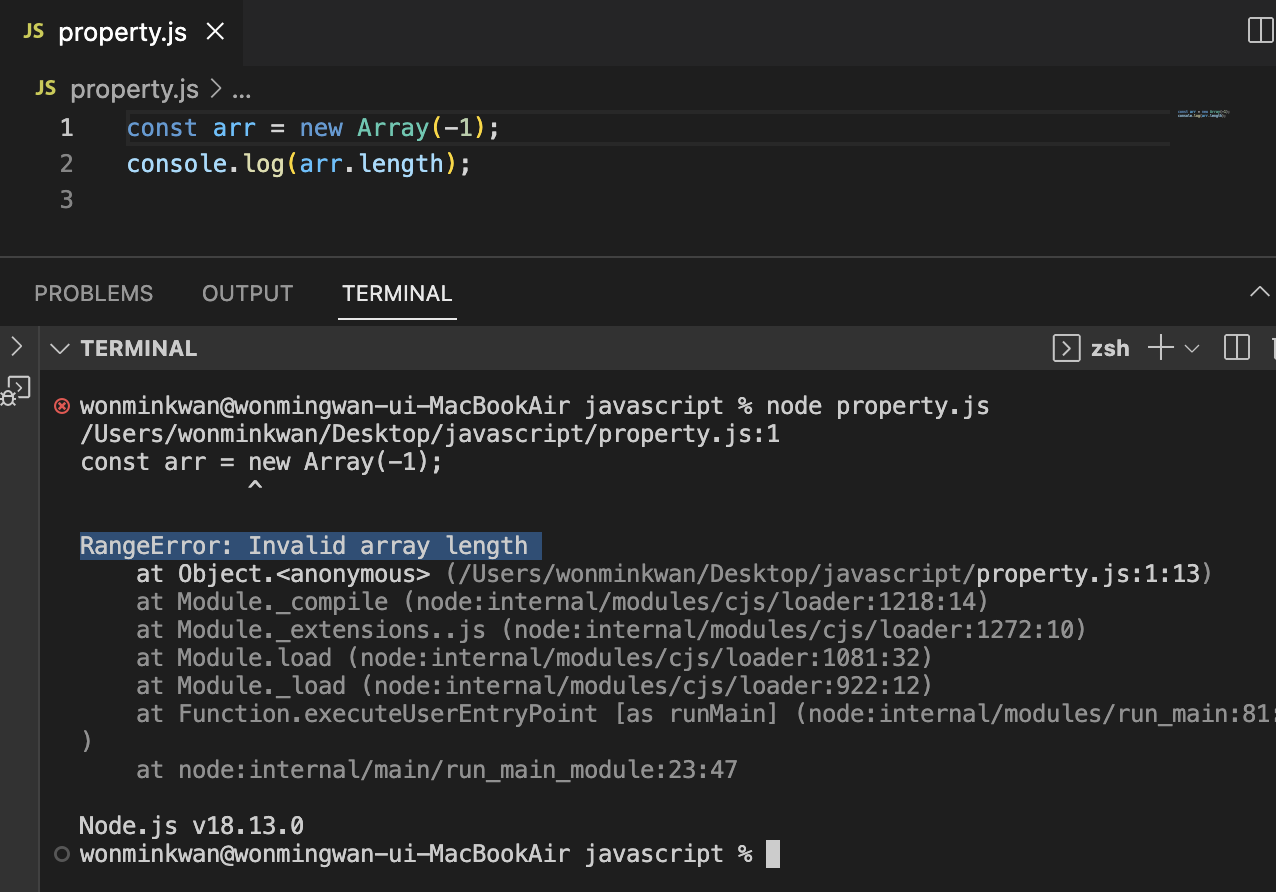The image size is (1276, 892).
Task: Select the zsh terminal label
Action: [1110, 348]
